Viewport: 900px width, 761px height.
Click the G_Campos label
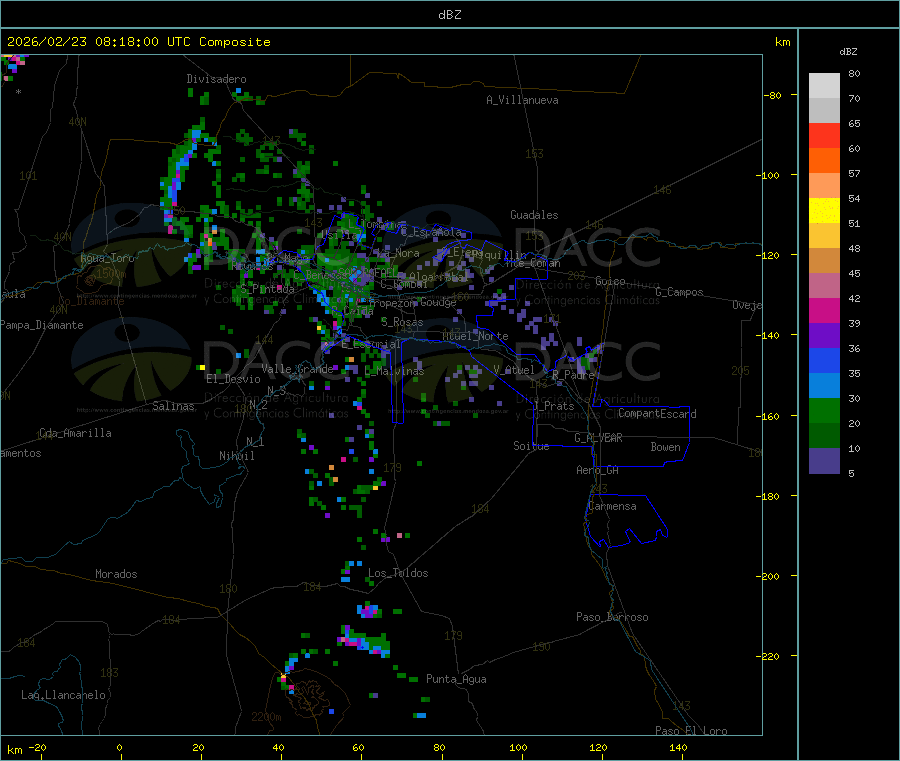(680, 292)
